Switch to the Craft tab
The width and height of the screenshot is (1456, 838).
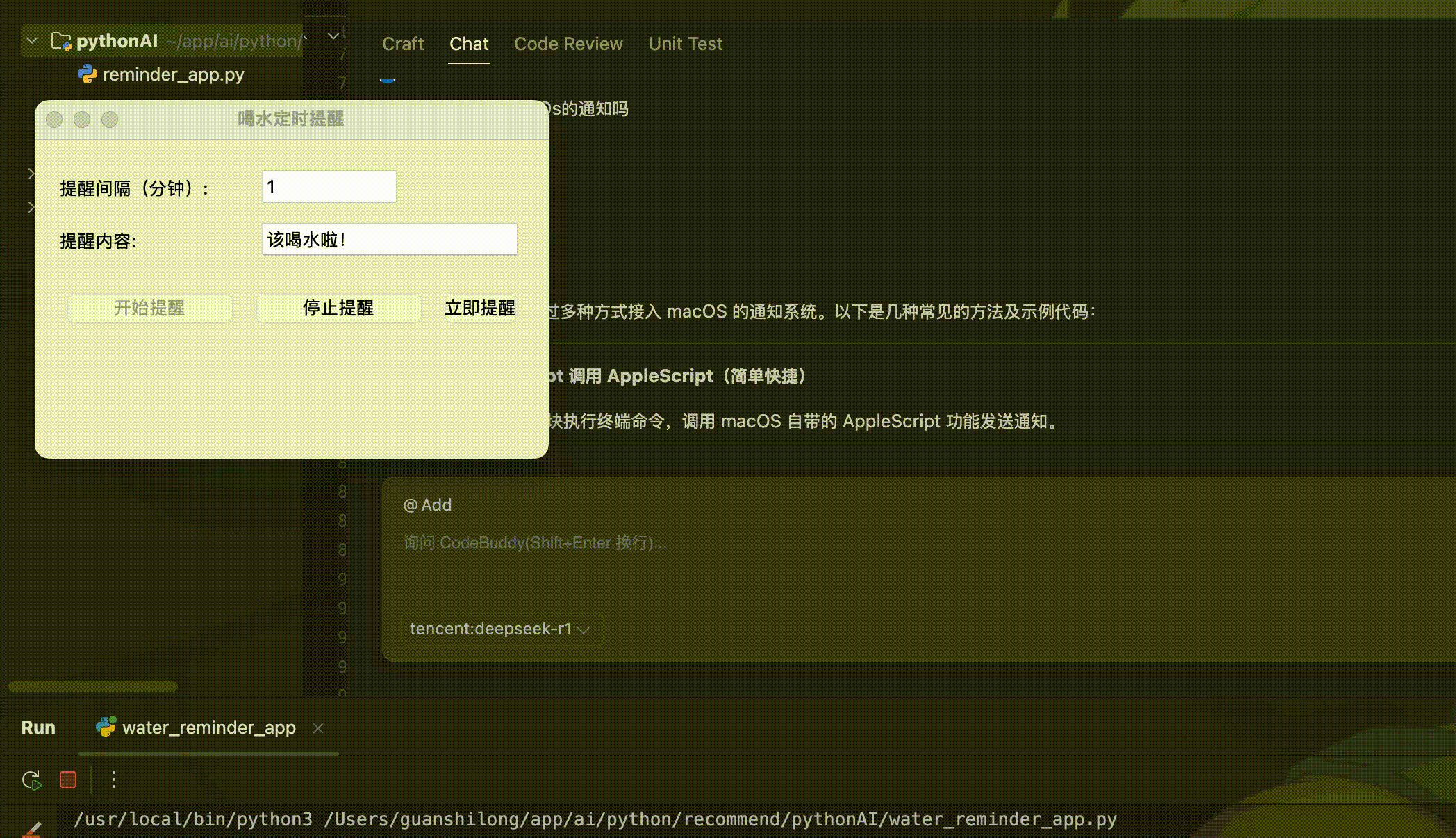click(402, 44)
